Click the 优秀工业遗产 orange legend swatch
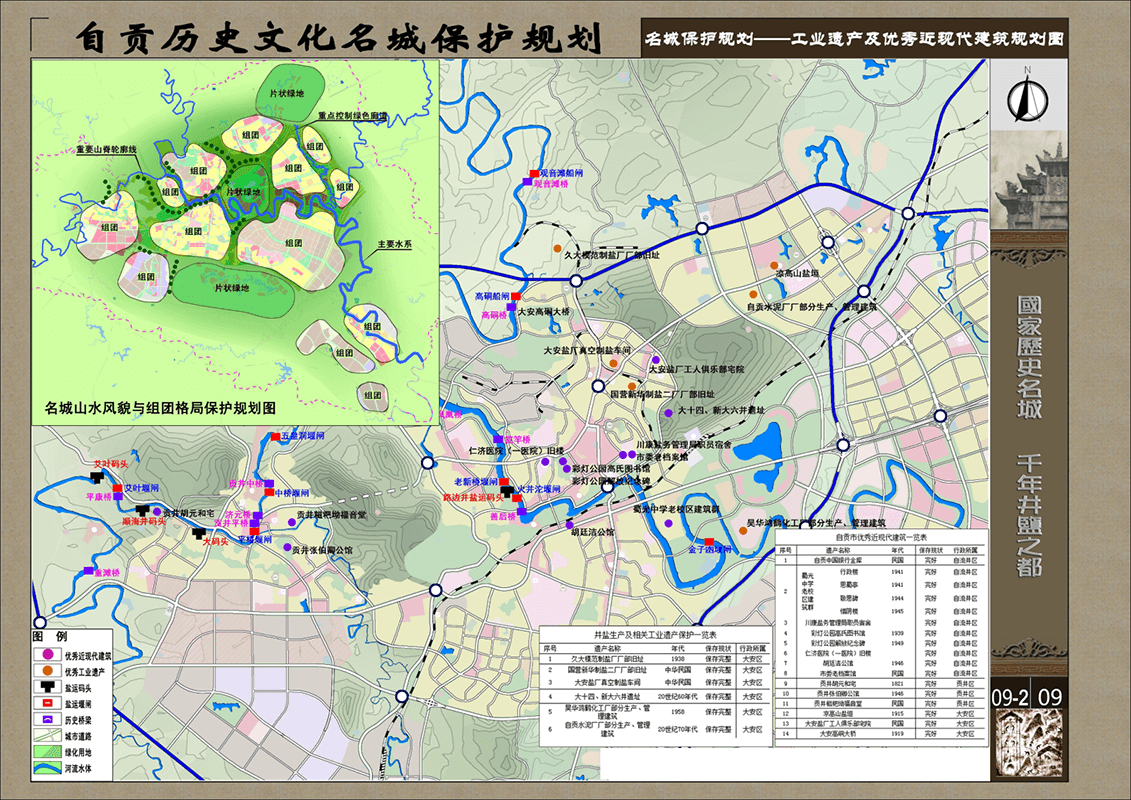This screenshot has width=1131, height=800. coord(46,672)
